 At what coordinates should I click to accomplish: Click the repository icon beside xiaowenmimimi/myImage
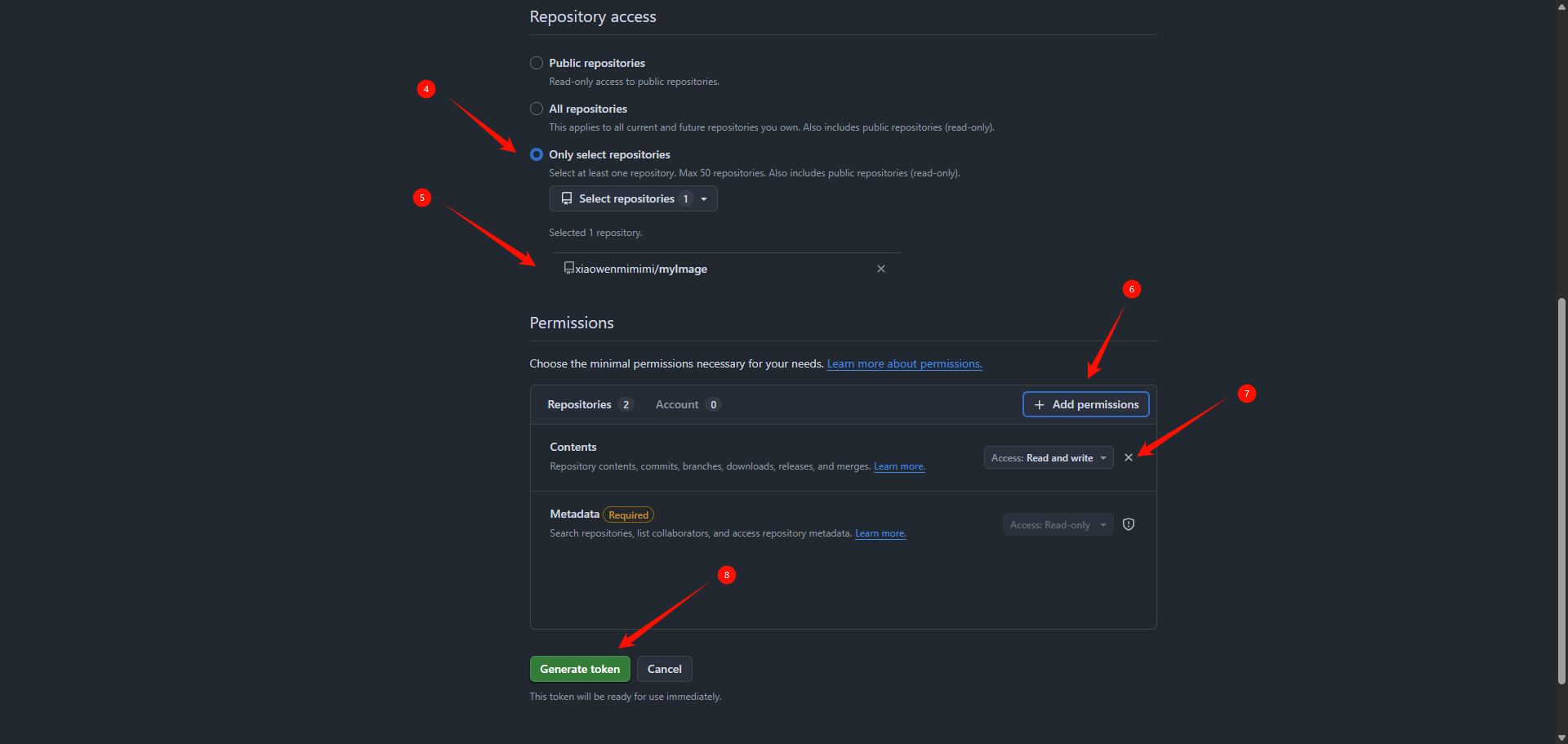(568, 268)
